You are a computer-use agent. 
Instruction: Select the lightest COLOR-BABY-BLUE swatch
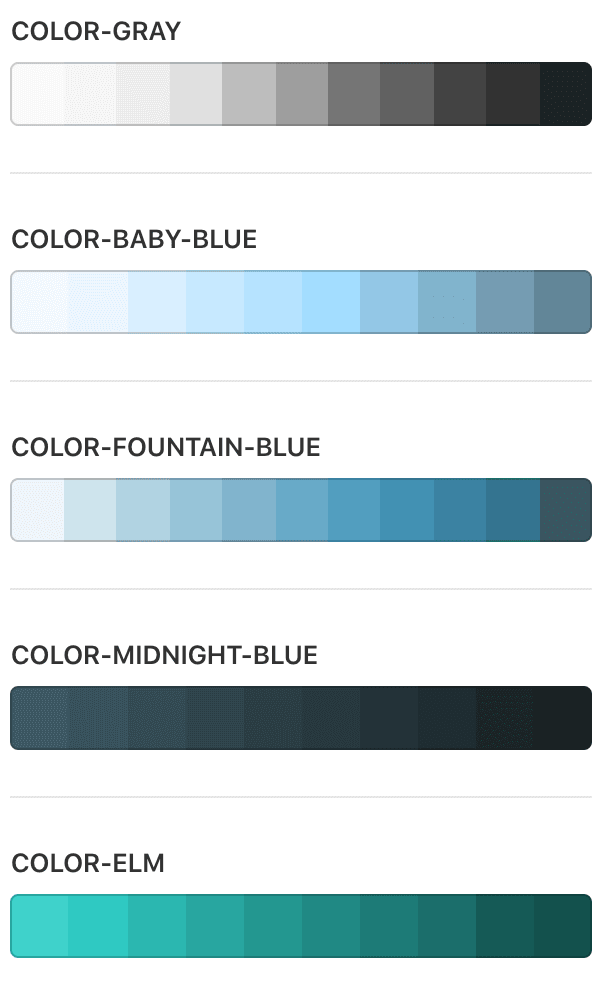[x=40, y=302]
